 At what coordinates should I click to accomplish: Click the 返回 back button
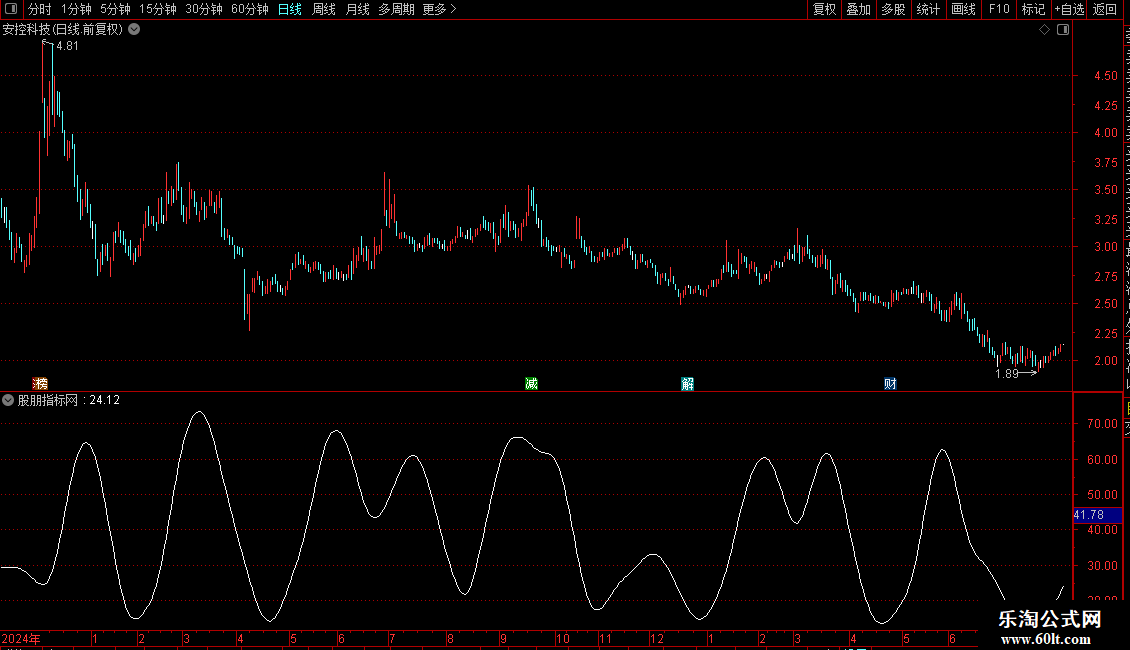[1104, 9]
